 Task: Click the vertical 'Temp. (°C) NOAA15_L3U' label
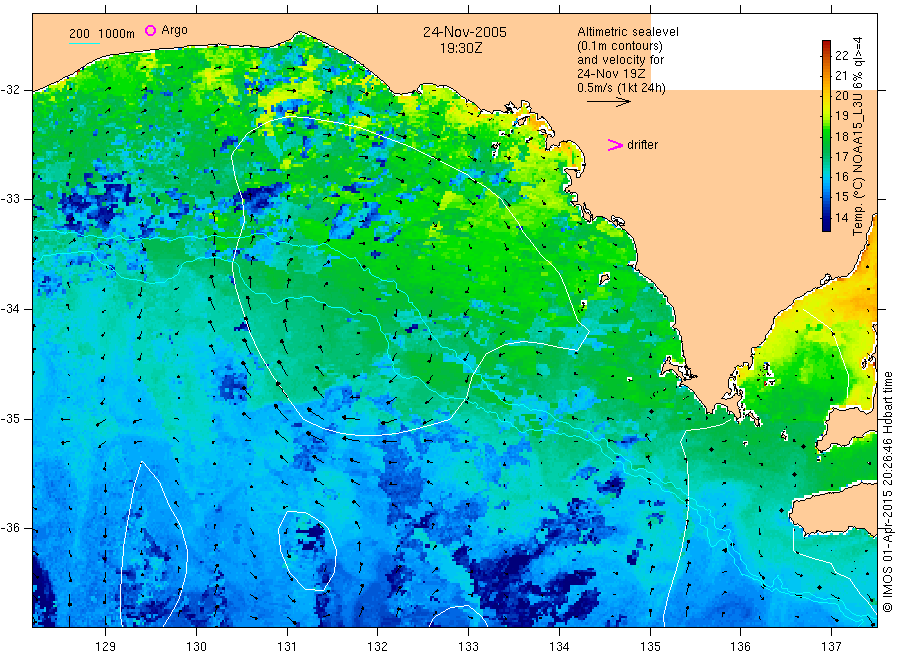858,136
